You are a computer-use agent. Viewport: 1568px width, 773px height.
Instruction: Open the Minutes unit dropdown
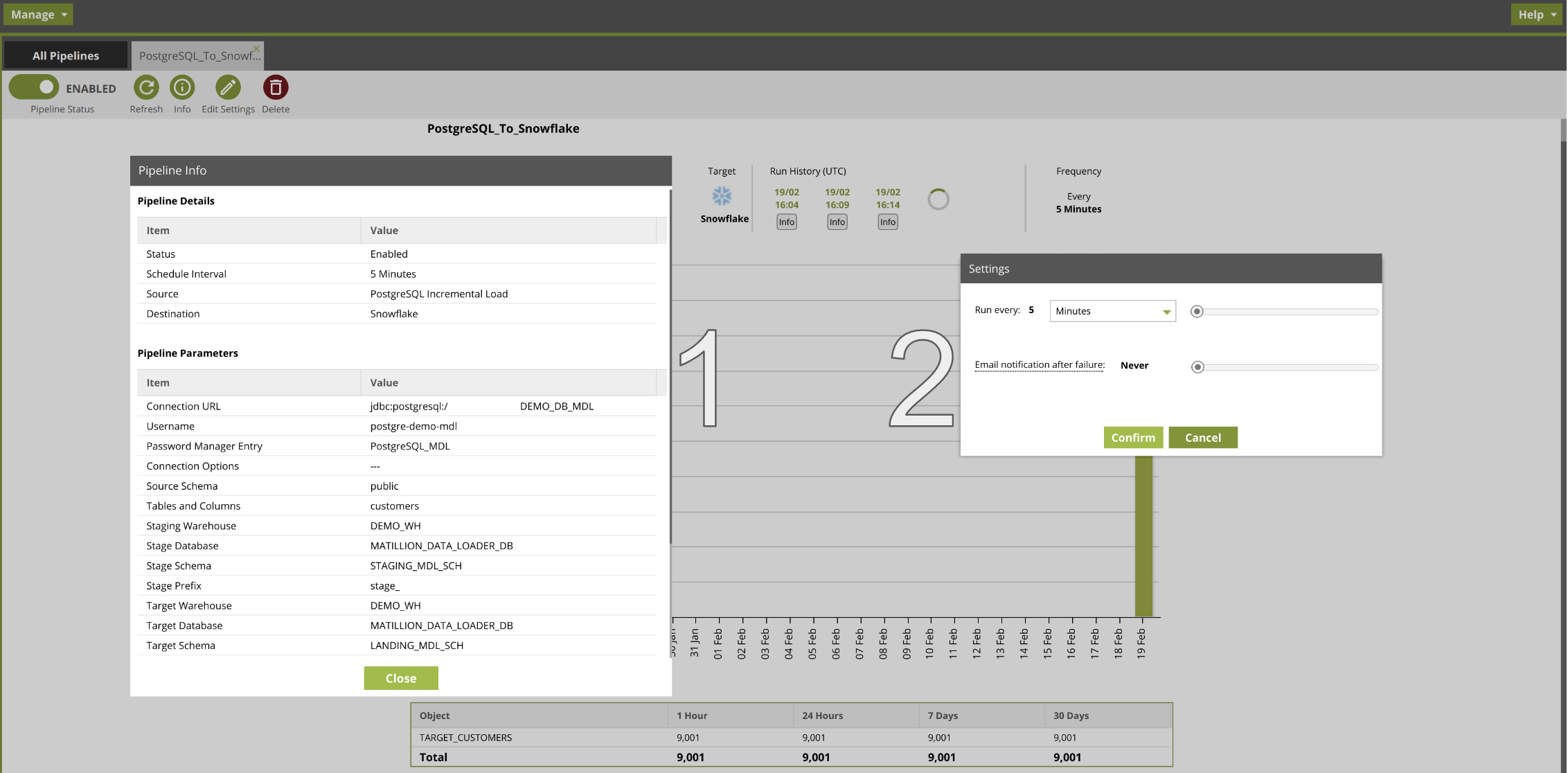click(1112, 311)
